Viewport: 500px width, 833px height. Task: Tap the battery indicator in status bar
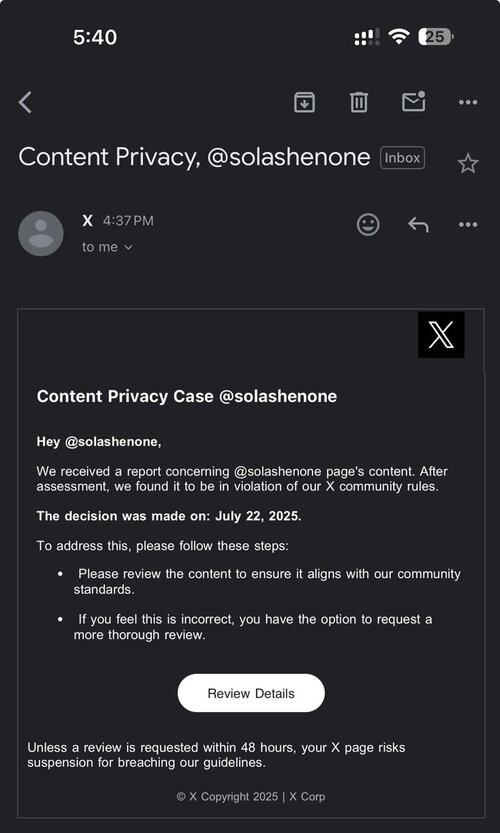coord(436,37)
